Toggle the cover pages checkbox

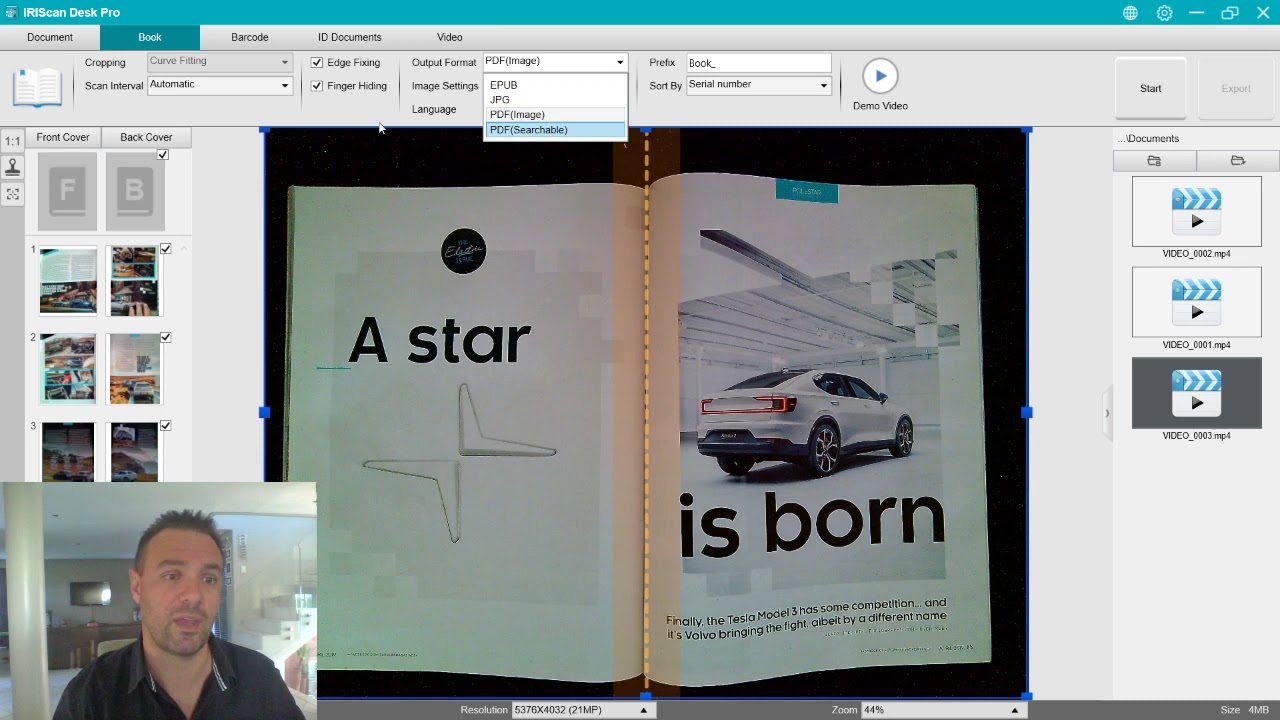point(163,155)
